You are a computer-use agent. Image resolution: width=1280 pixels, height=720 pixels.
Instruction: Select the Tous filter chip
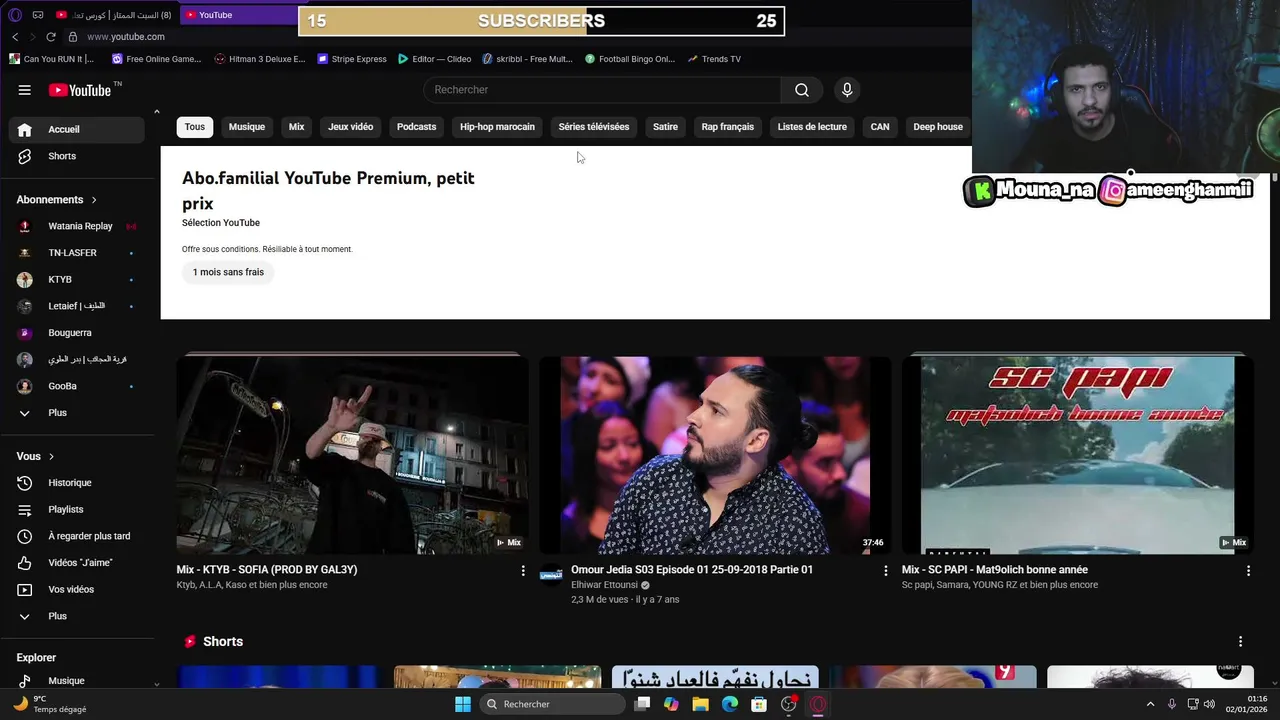(195, 127)
